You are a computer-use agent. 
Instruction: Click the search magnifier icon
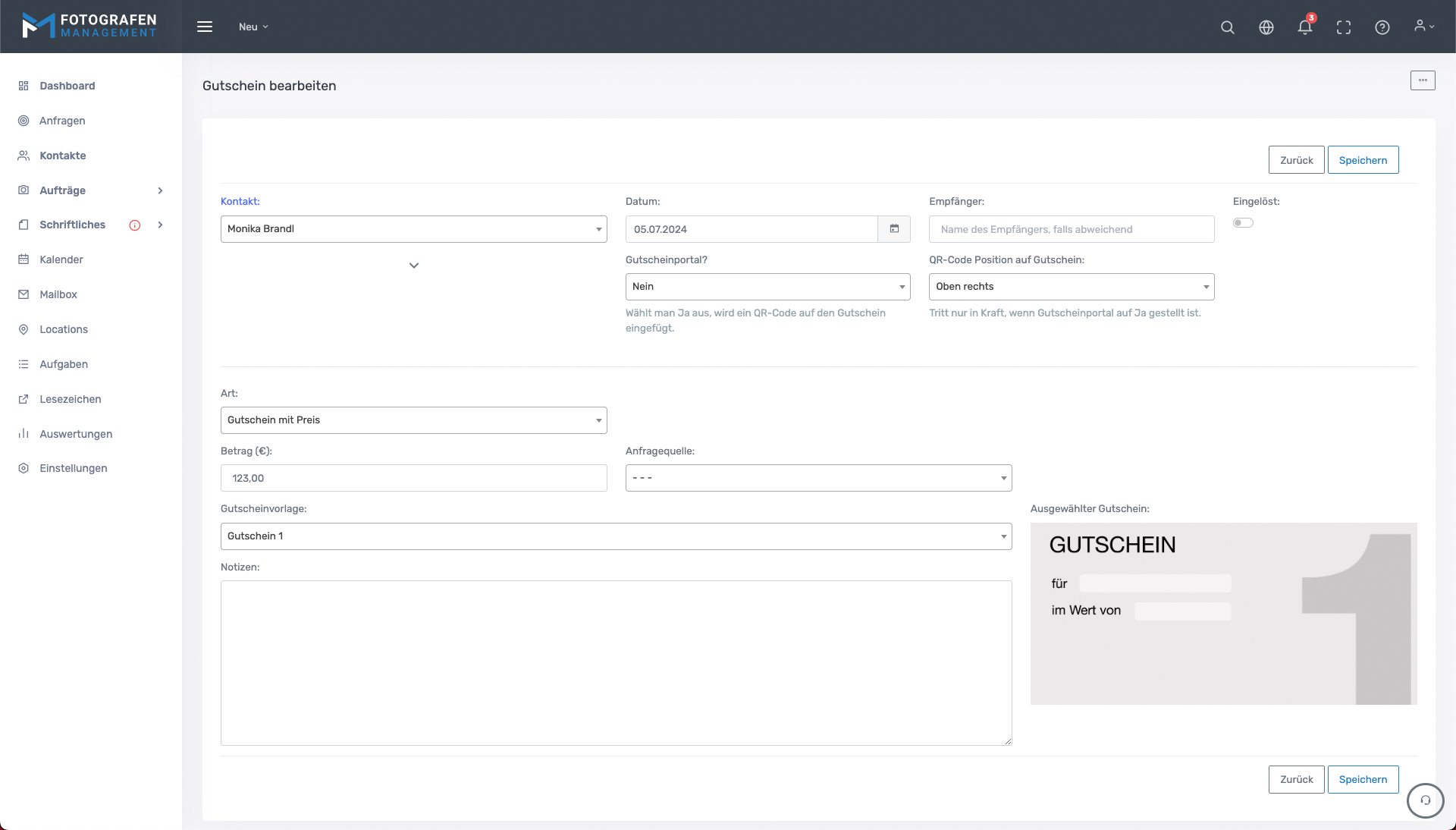coord(1227,27)
